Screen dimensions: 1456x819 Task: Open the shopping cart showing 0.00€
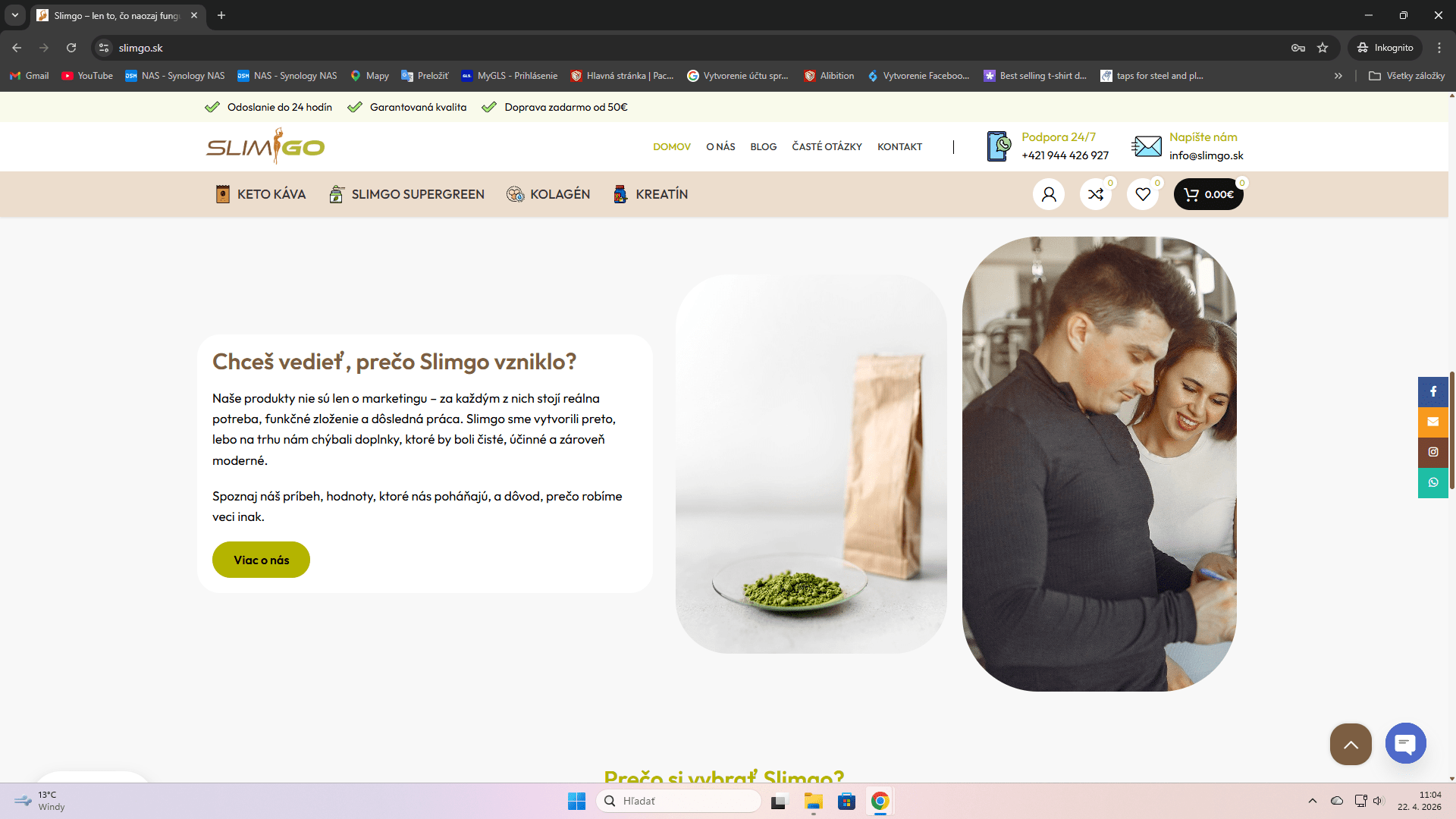(1208, 194)
